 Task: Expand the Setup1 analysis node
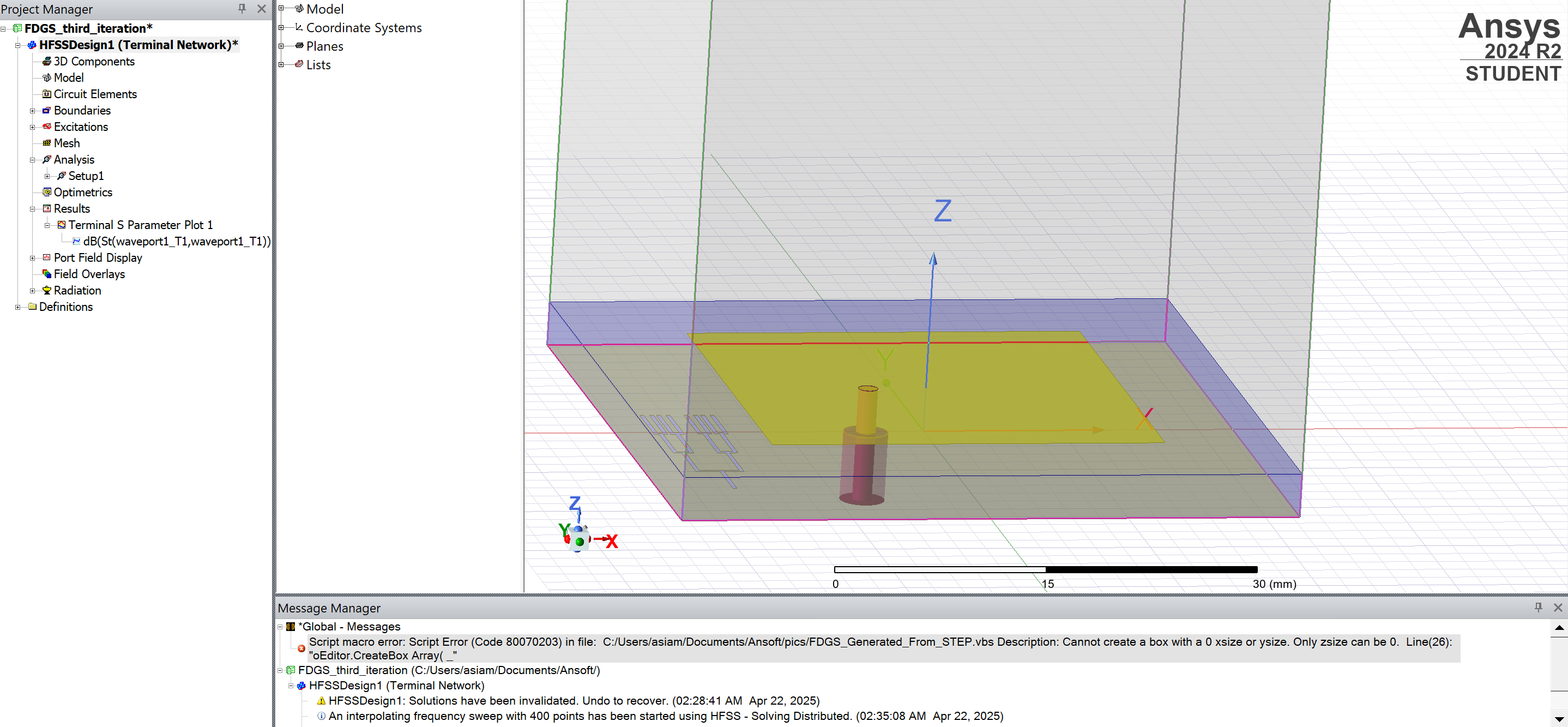click(47, 177)
